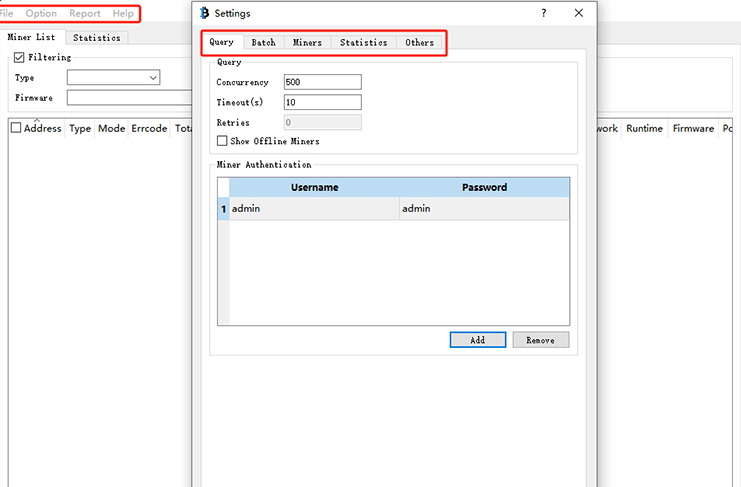Viewport: 741px width, 487px height.
Task: Click the Settings dialog app logo icon
Action: 204,13
